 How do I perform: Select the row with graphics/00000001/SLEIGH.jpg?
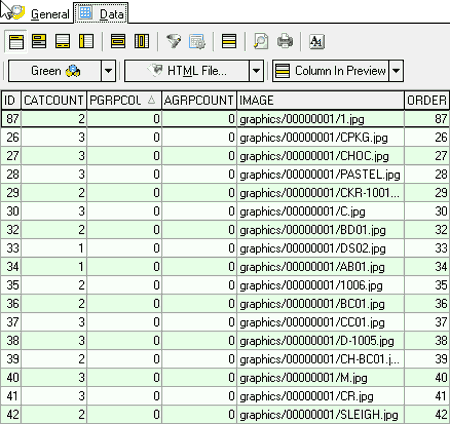(225, 414)
